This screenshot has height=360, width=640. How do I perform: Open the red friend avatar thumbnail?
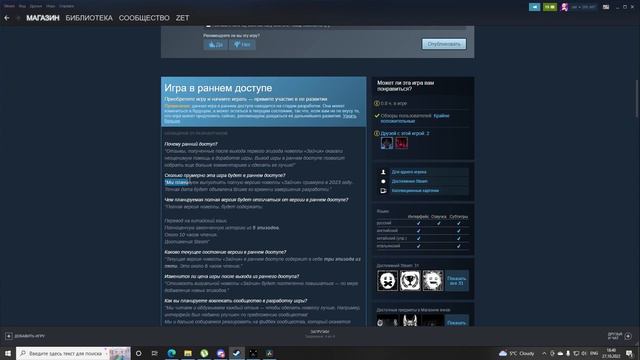point(401,143)
